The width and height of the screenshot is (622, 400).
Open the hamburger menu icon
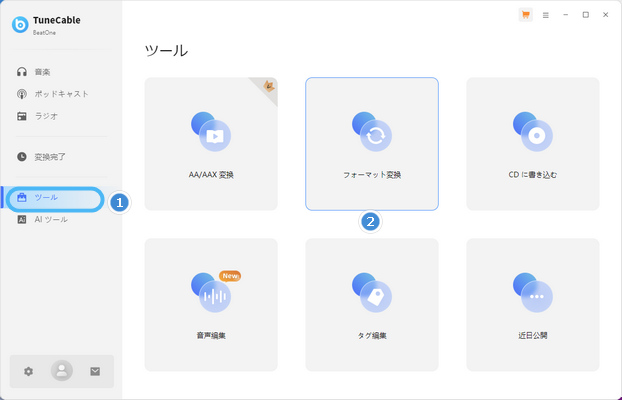546,15
